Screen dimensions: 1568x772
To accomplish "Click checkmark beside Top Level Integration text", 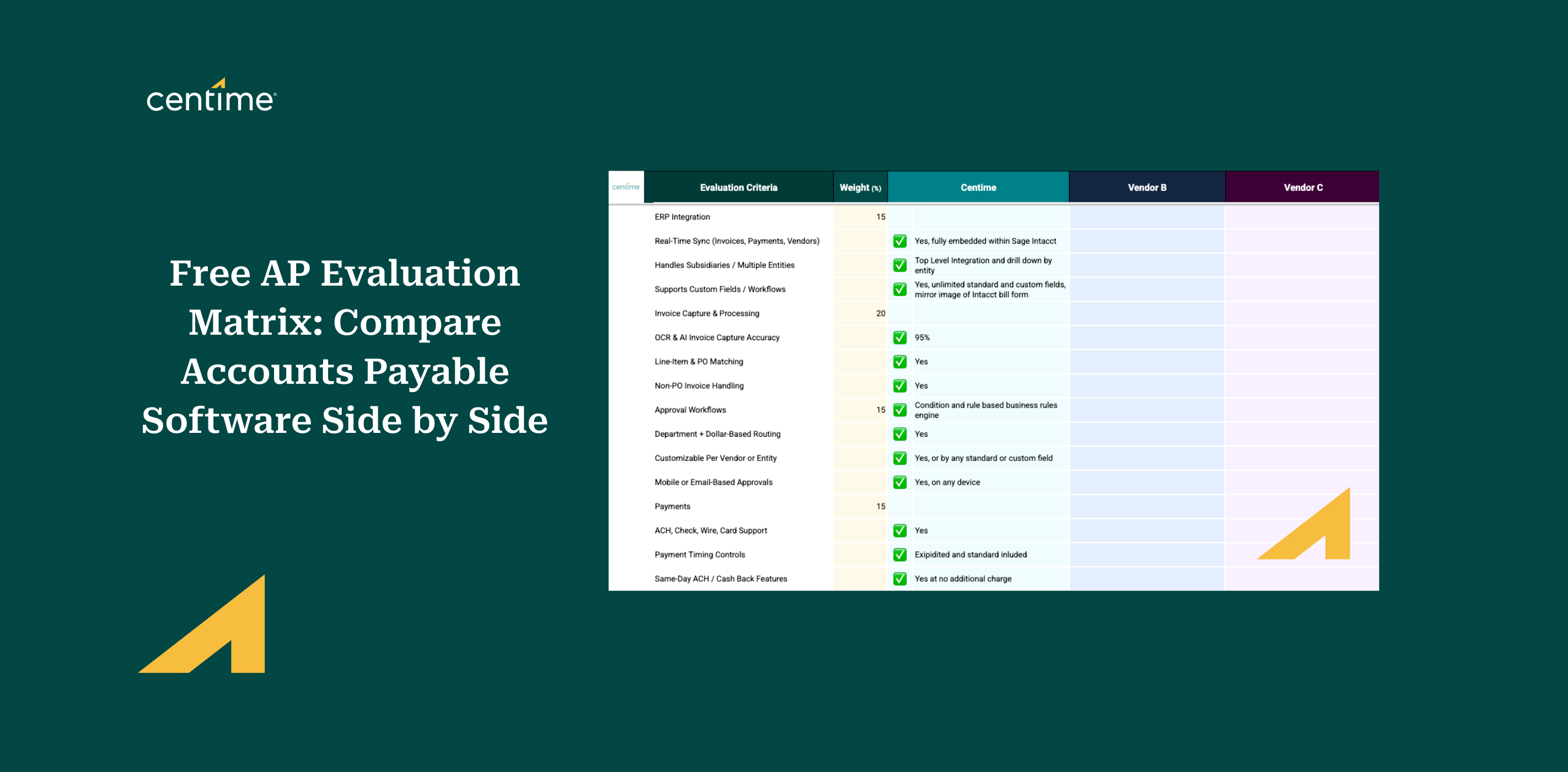I will [900, 265].
